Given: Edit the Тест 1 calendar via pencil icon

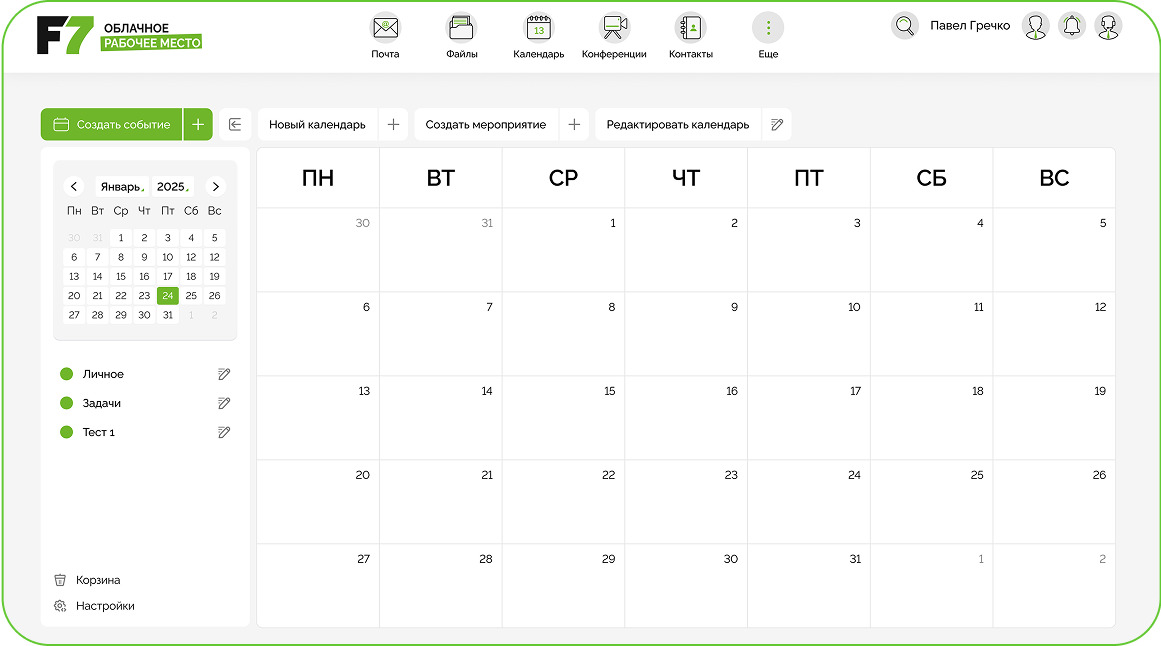Looking at the screenshot, I should coord(224,432).
